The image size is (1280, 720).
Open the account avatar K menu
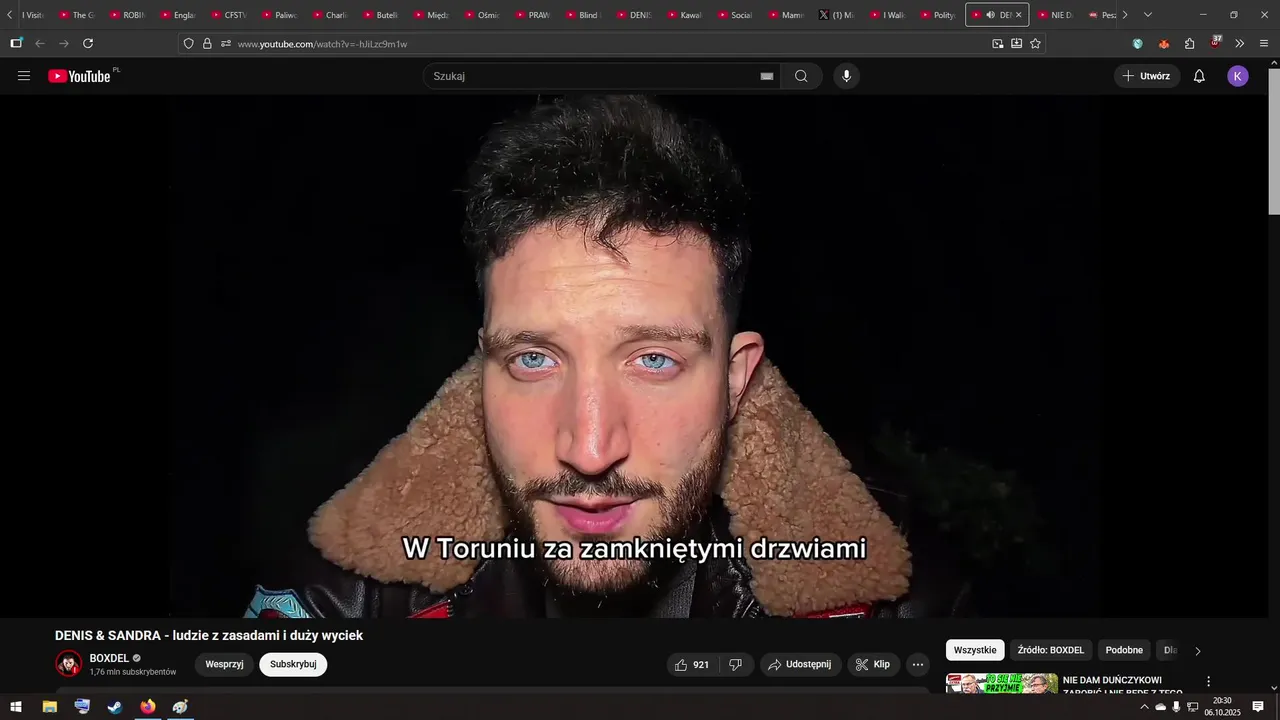tap(1238, 76)
